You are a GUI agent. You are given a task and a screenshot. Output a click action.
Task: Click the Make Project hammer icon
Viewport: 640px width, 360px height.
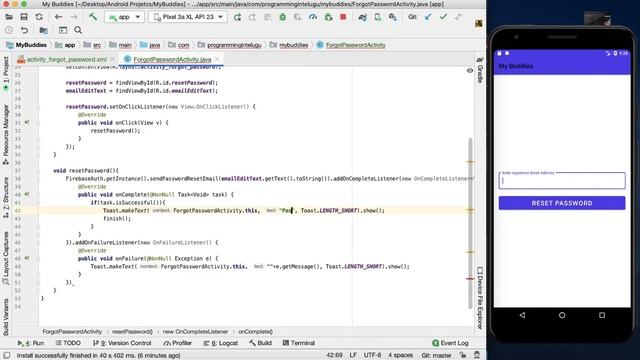click(93, 17)
